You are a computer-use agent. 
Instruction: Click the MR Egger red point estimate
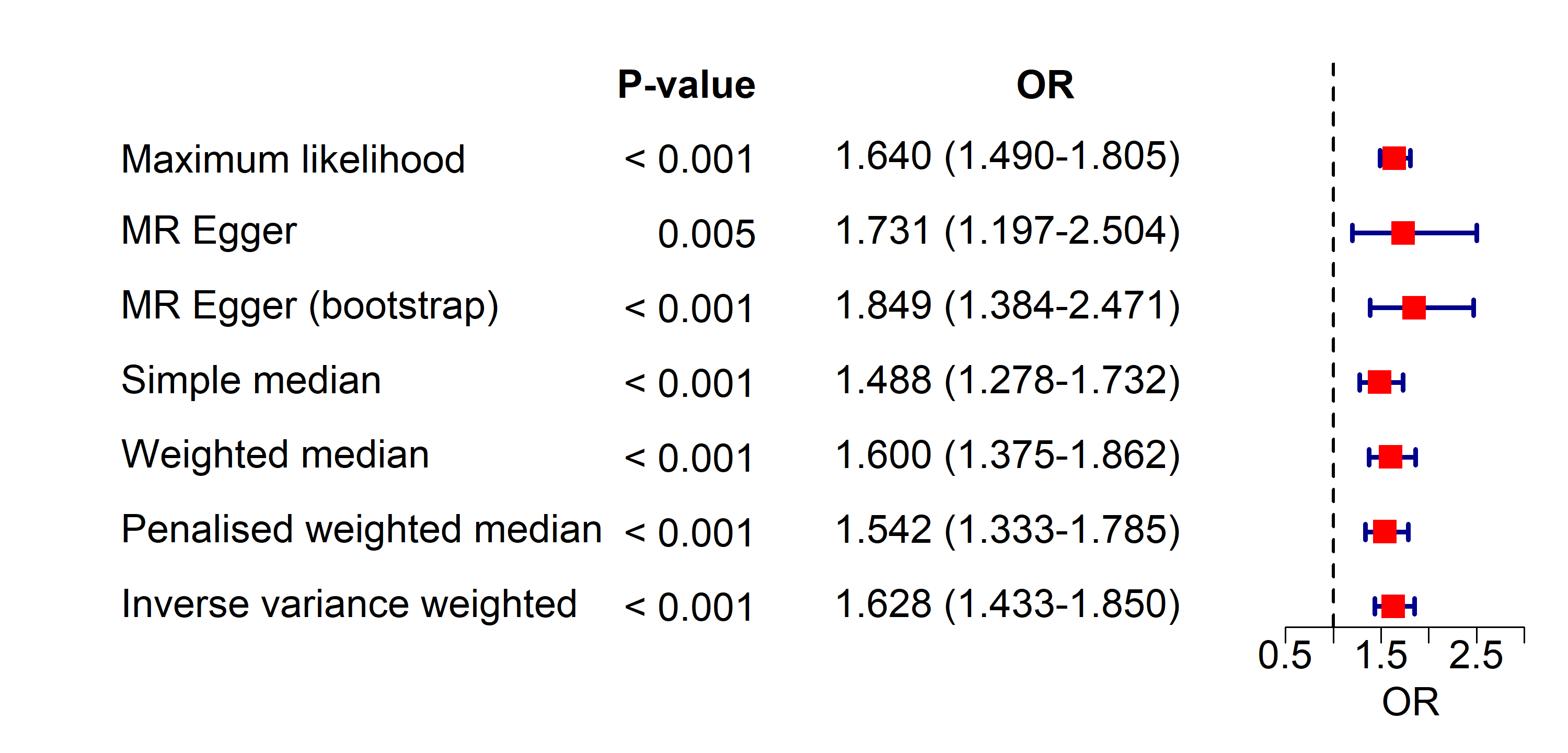point(1403,233)
